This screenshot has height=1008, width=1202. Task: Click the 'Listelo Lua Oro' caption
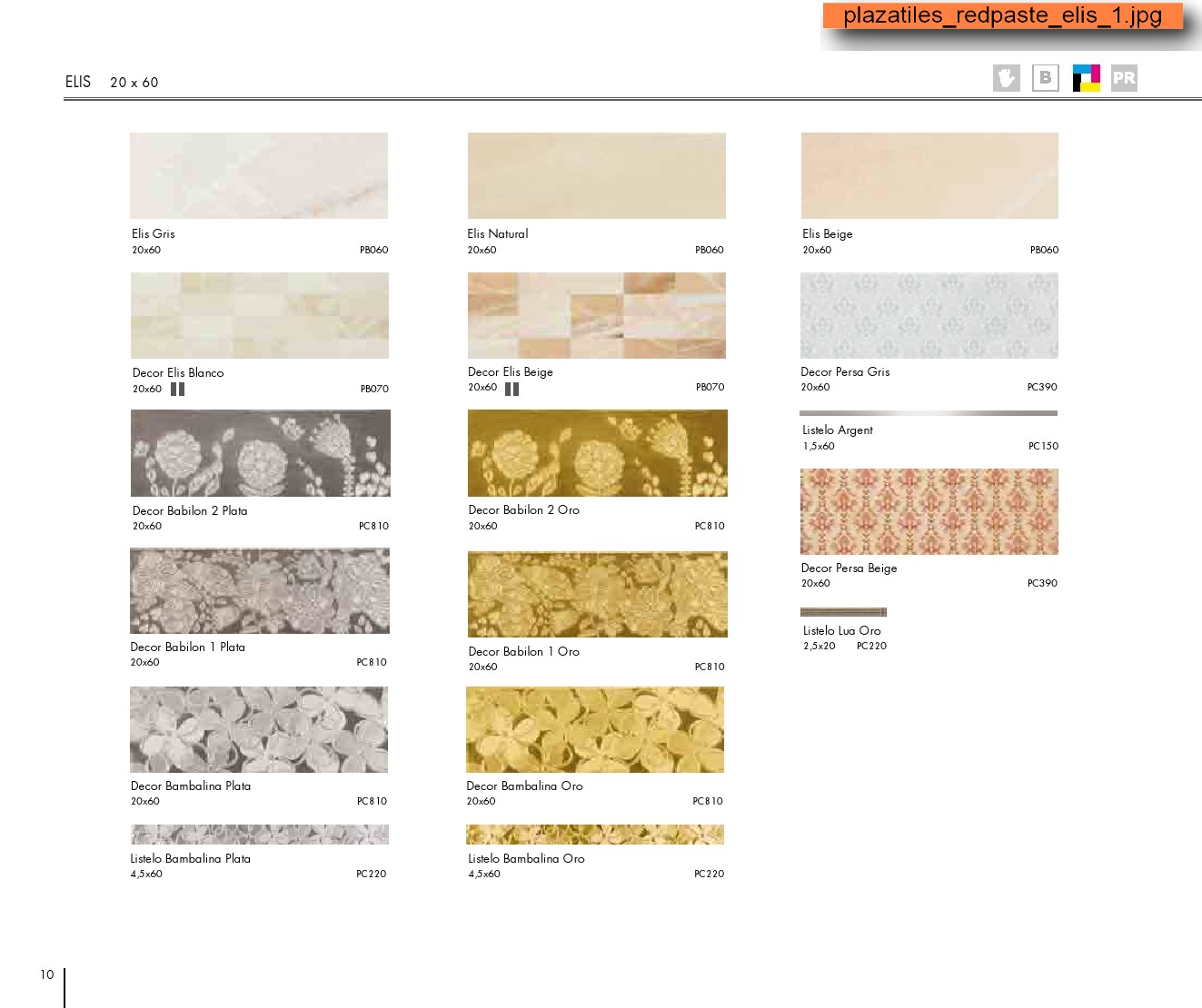coord(842,630)
